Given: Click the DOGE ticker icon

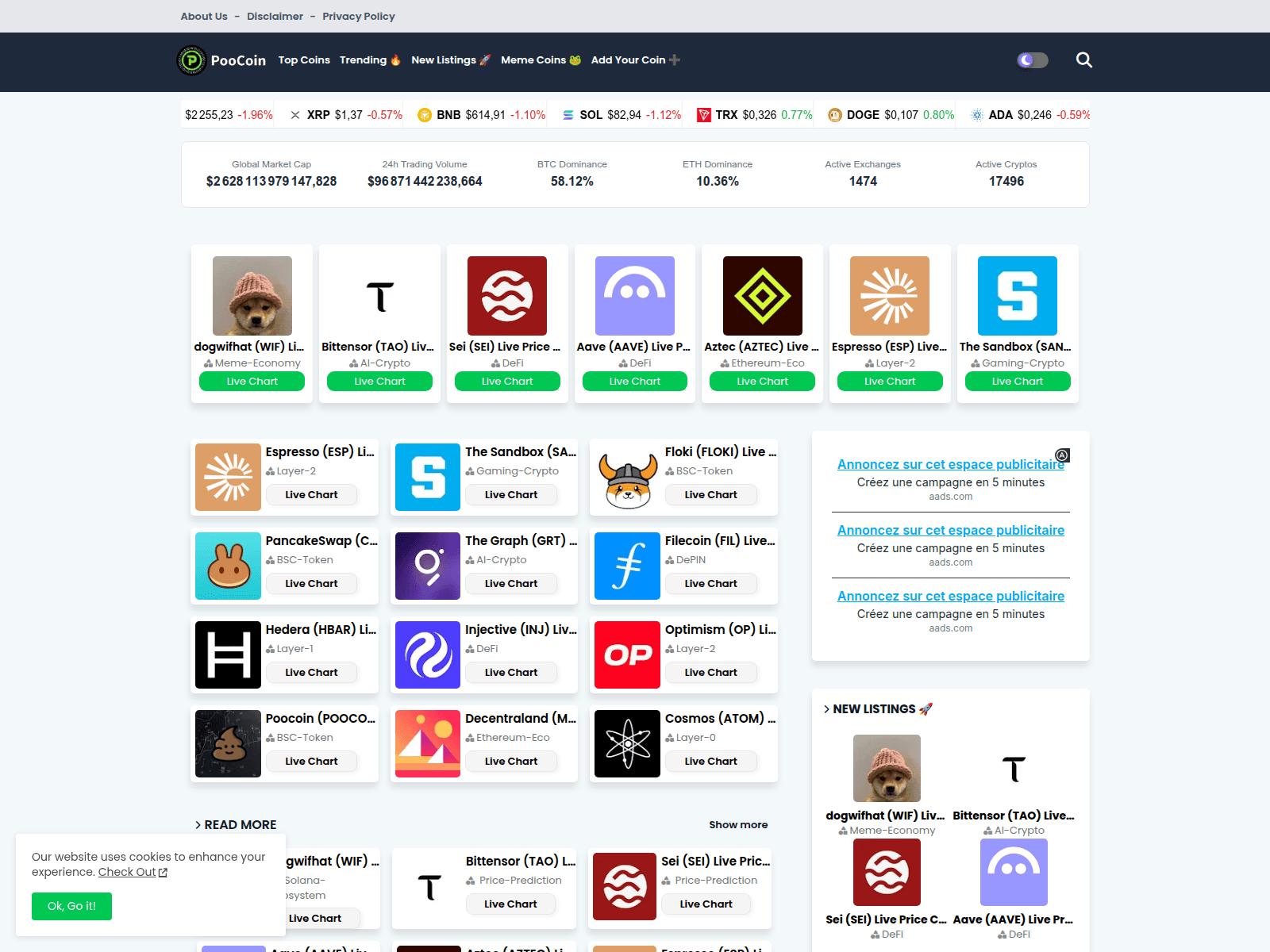Looking at the screenshot, I should 835,115.
